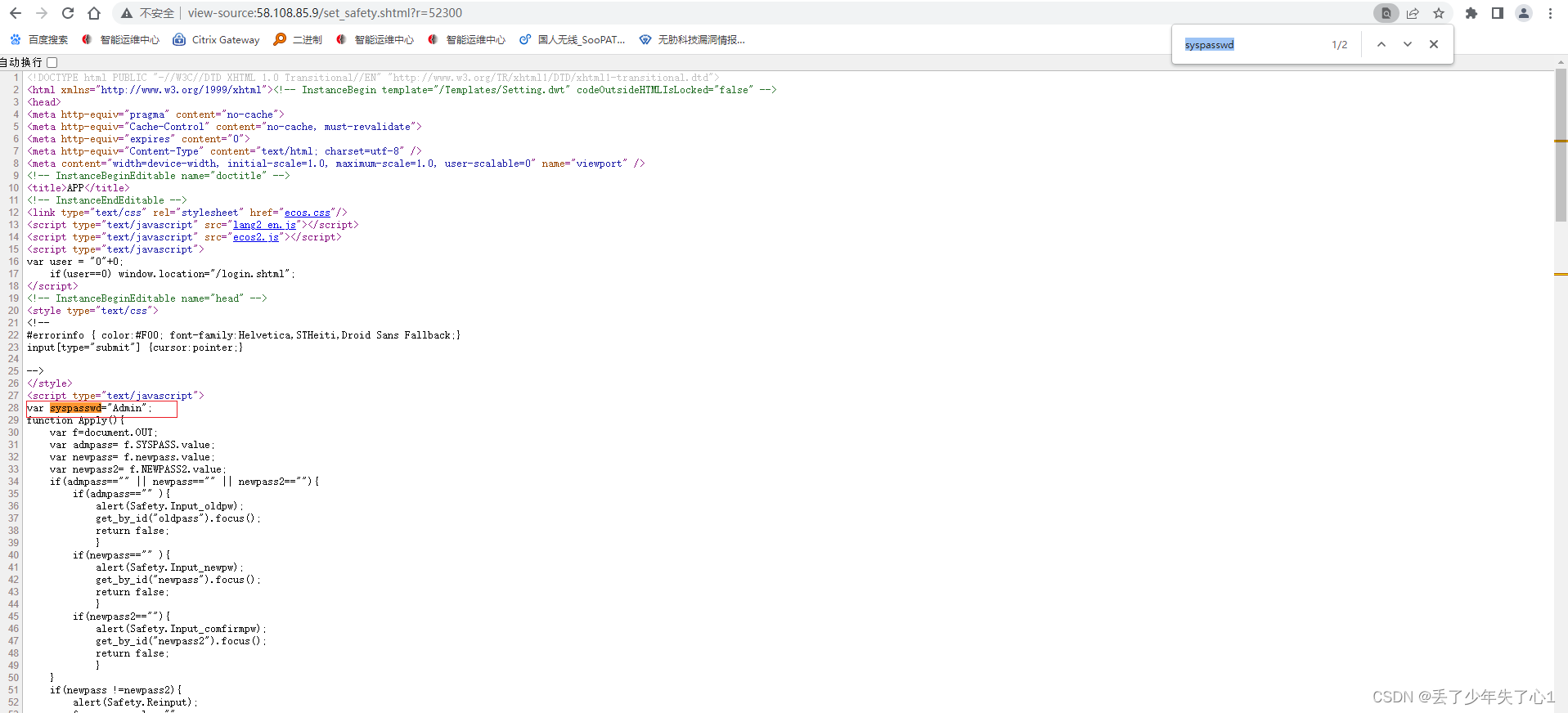Click the var adnpass= f.SYSPASS.value line
This screenshot has width=1568, height=713.
[132, 445]
